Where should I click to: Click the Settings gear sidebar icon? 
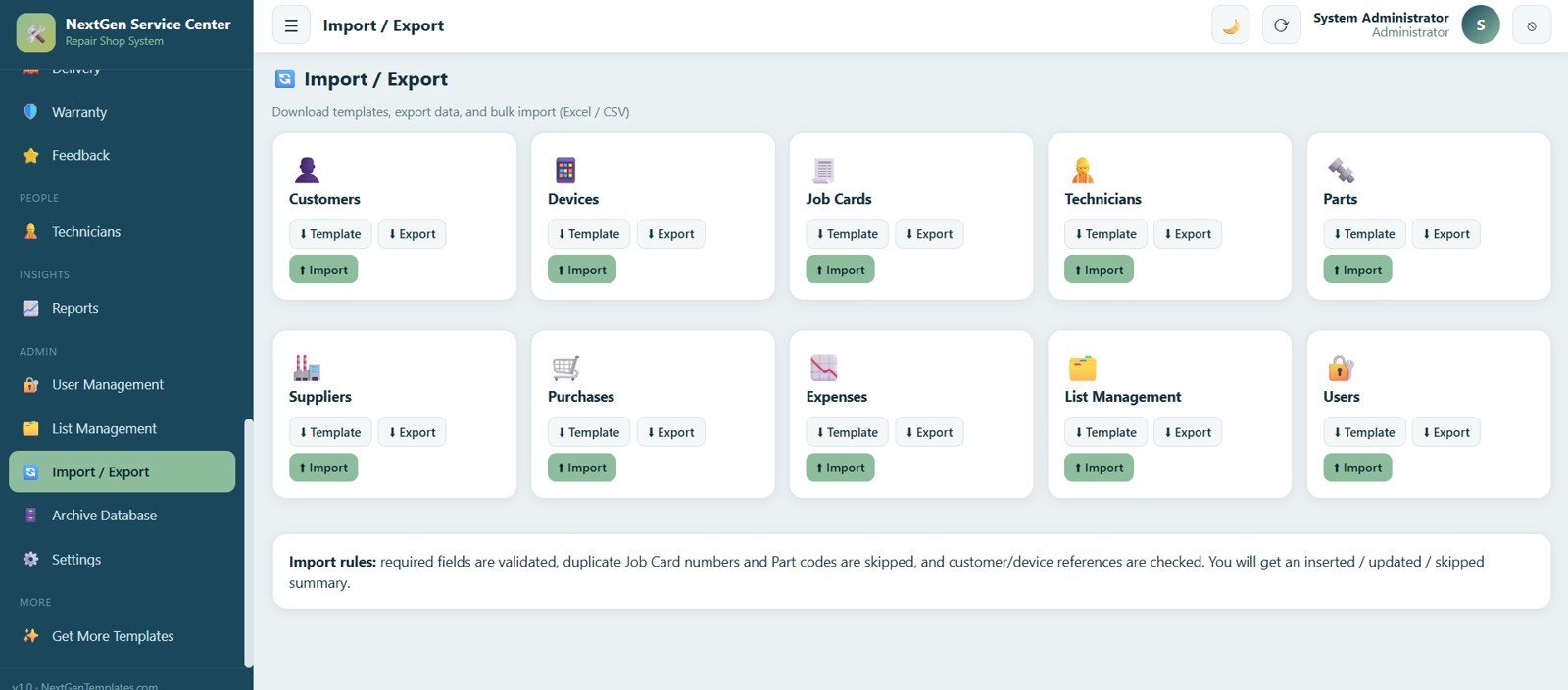click(30, 560)
